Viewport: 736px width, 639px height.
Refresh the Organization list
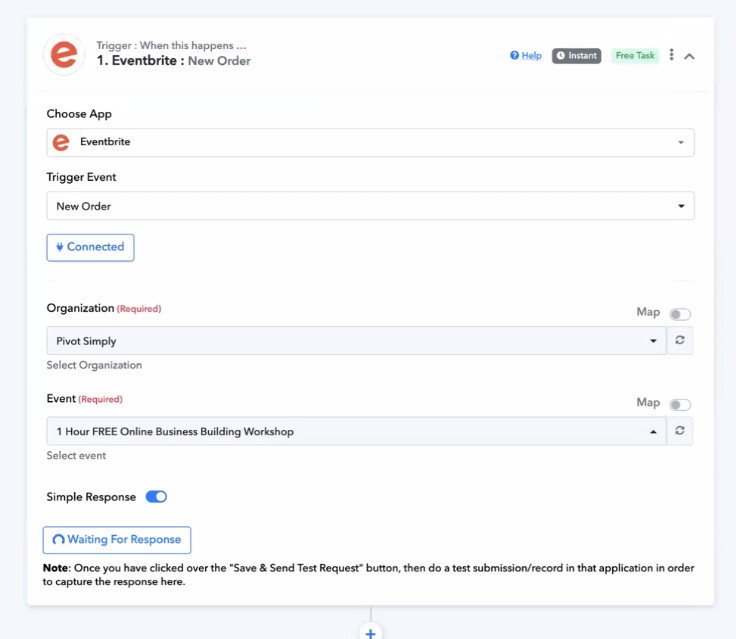pyautogui.click(x=680, y=340)
